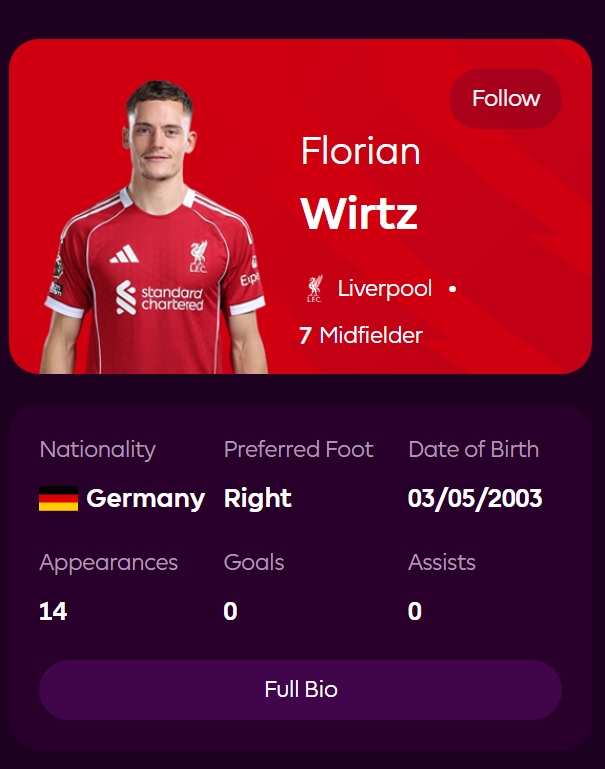Click the Standard Chartered sponsor logo

159,297
